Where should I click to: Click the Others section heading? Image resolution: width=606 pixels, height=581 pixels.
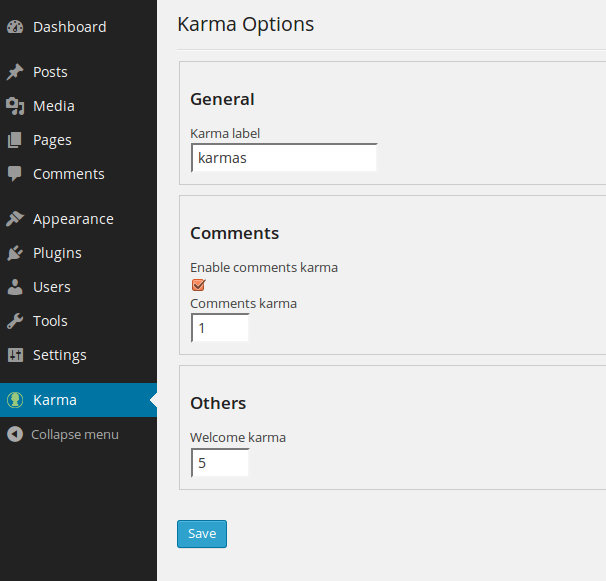[x=218, y=403]
